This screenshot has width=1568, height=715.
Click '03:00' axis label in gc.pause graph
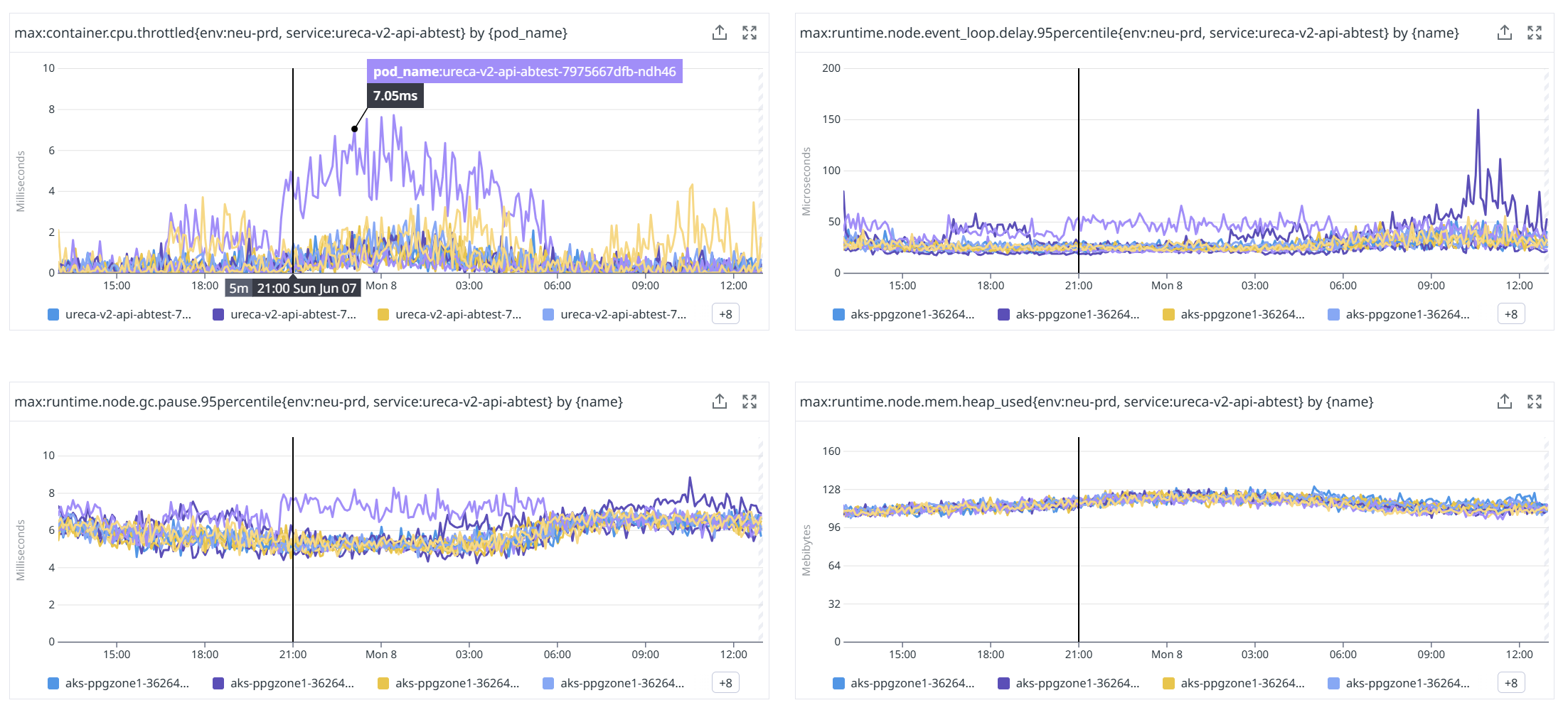469,655
